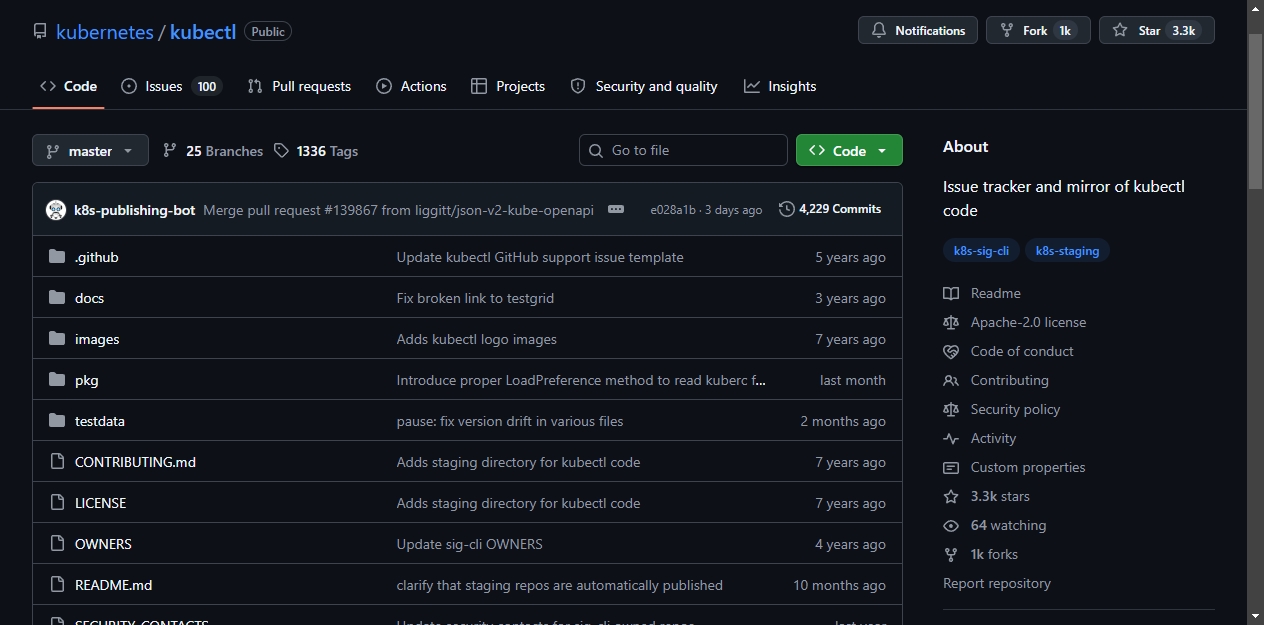Open the Apache-2.0 license link

click(x=1014, y=322)
